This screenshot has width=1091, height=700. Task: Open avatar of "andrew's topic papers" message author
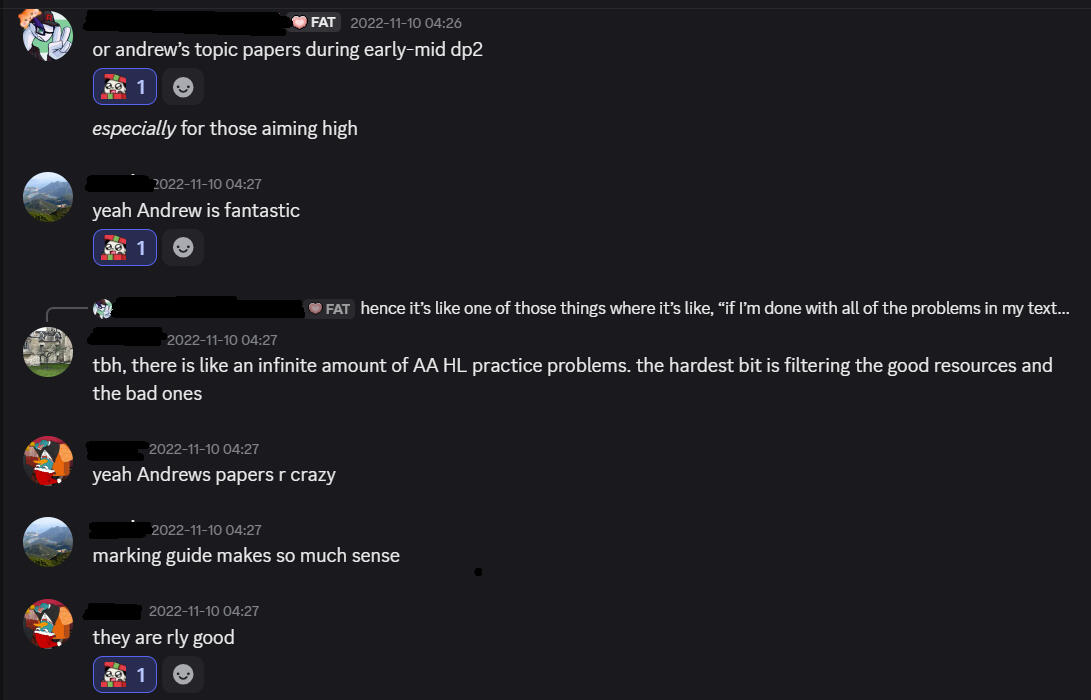tap(47, 35)
